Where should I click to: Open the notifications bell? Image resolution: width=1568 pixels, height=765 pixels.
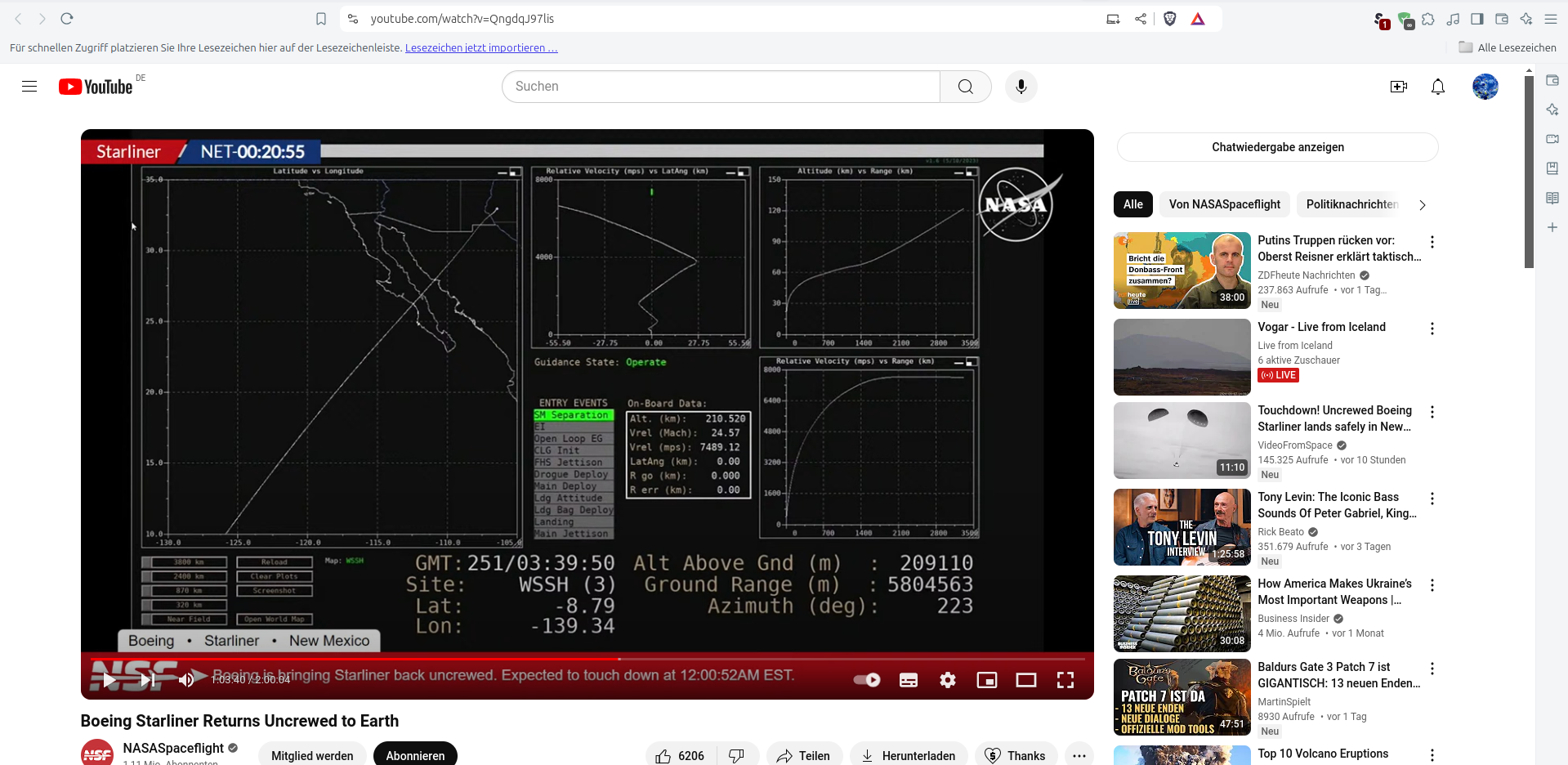click(1437, 87)
